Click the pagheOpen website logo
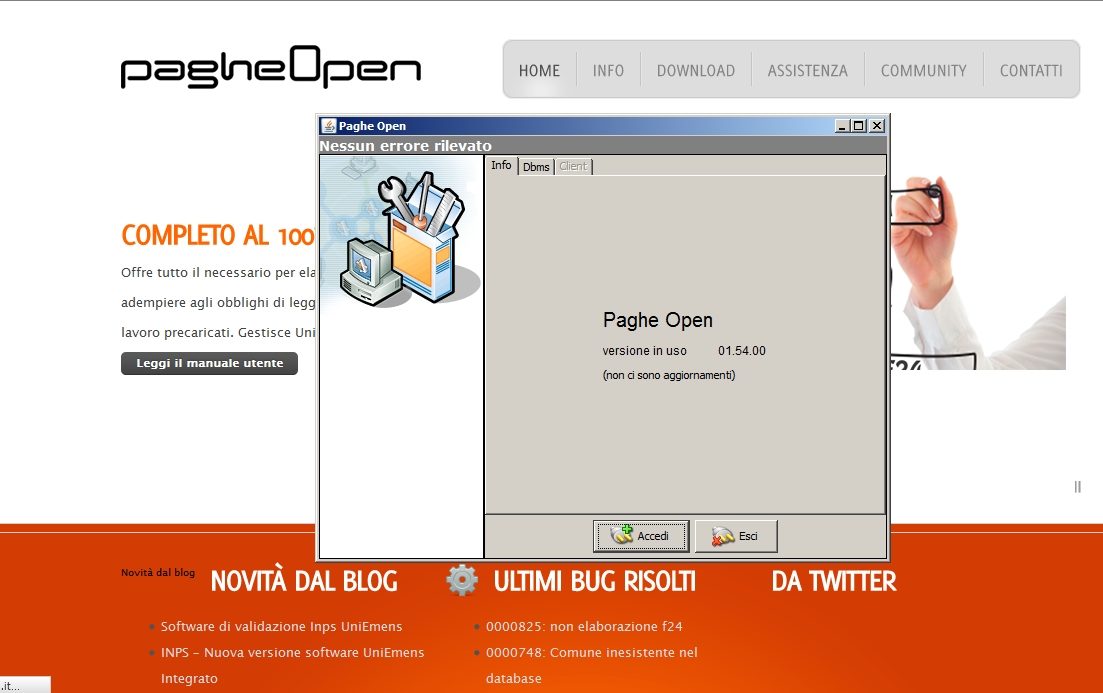The height and width of the screenshot is (693, 1103). pos(271,68)
